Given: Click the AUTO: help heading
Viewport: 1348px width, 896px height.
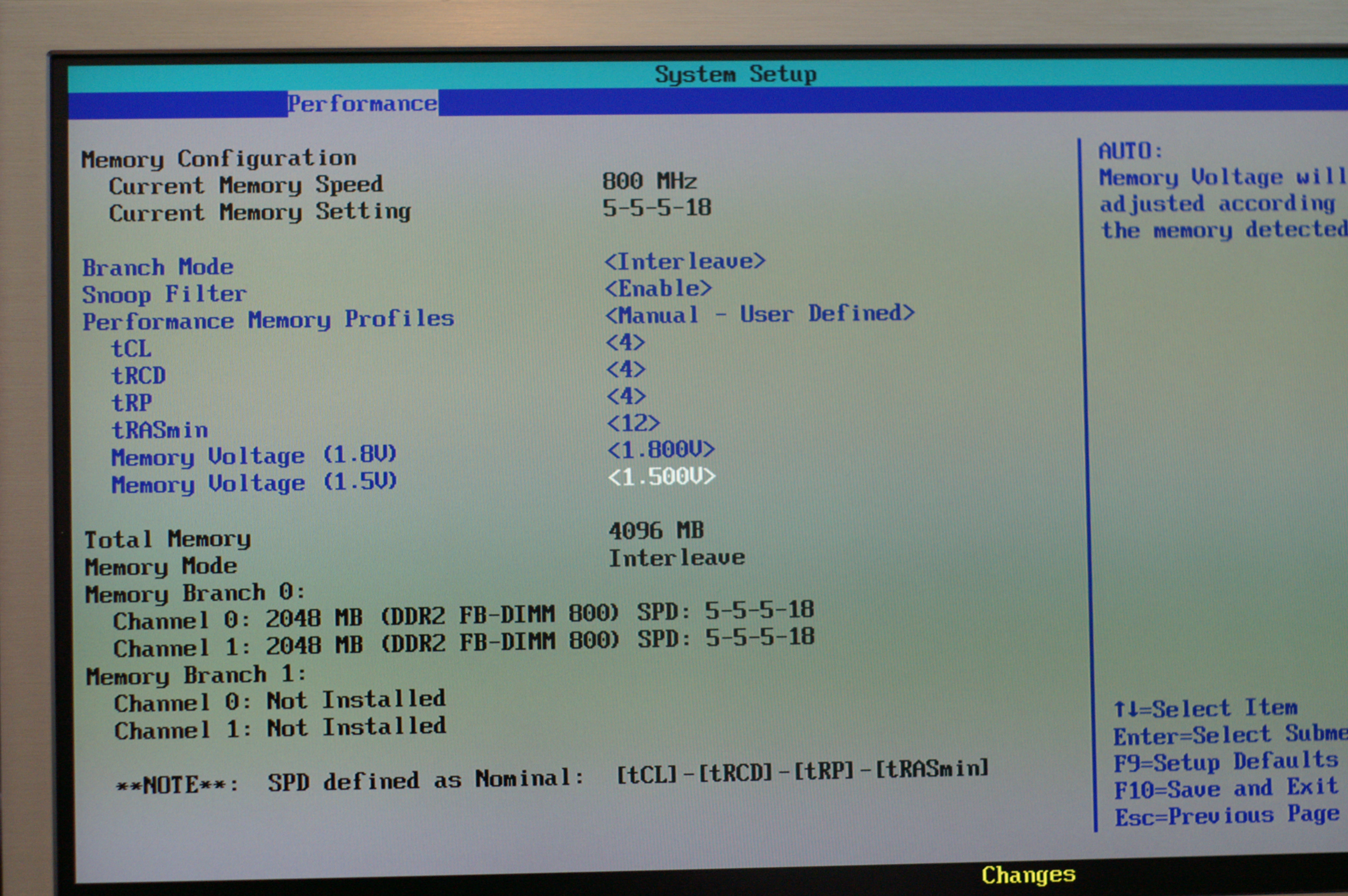Looking at the screenshot, I should pos(1131,151).
